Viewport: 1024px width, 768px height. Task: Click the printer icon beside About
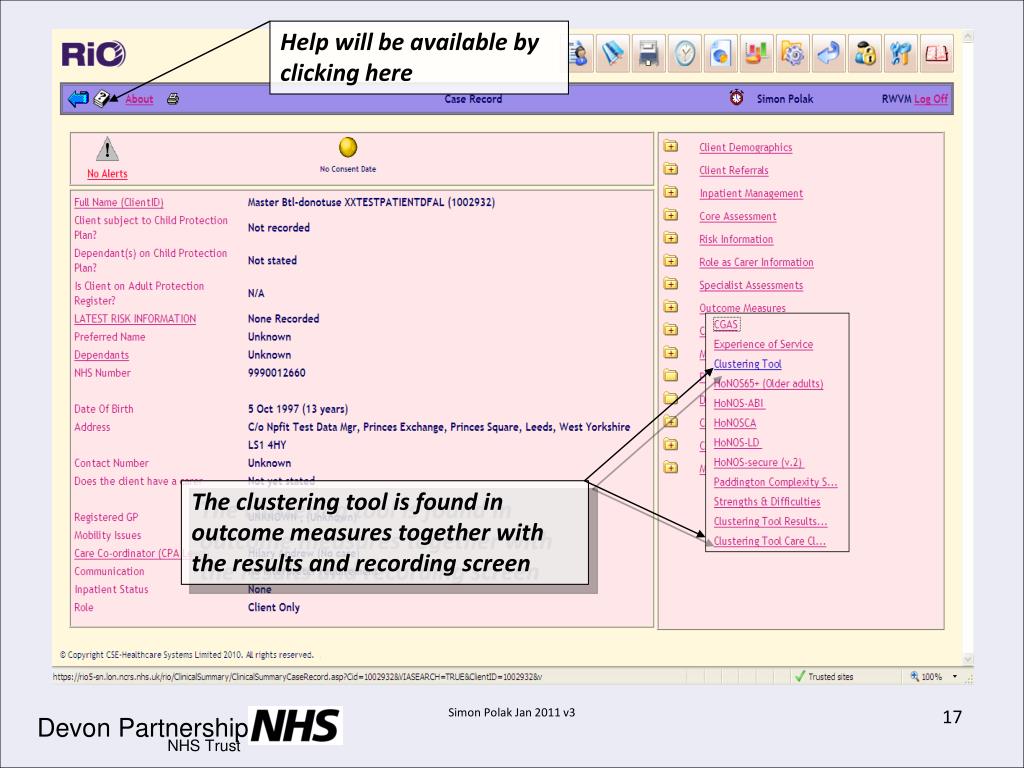[x=173, y=99]
